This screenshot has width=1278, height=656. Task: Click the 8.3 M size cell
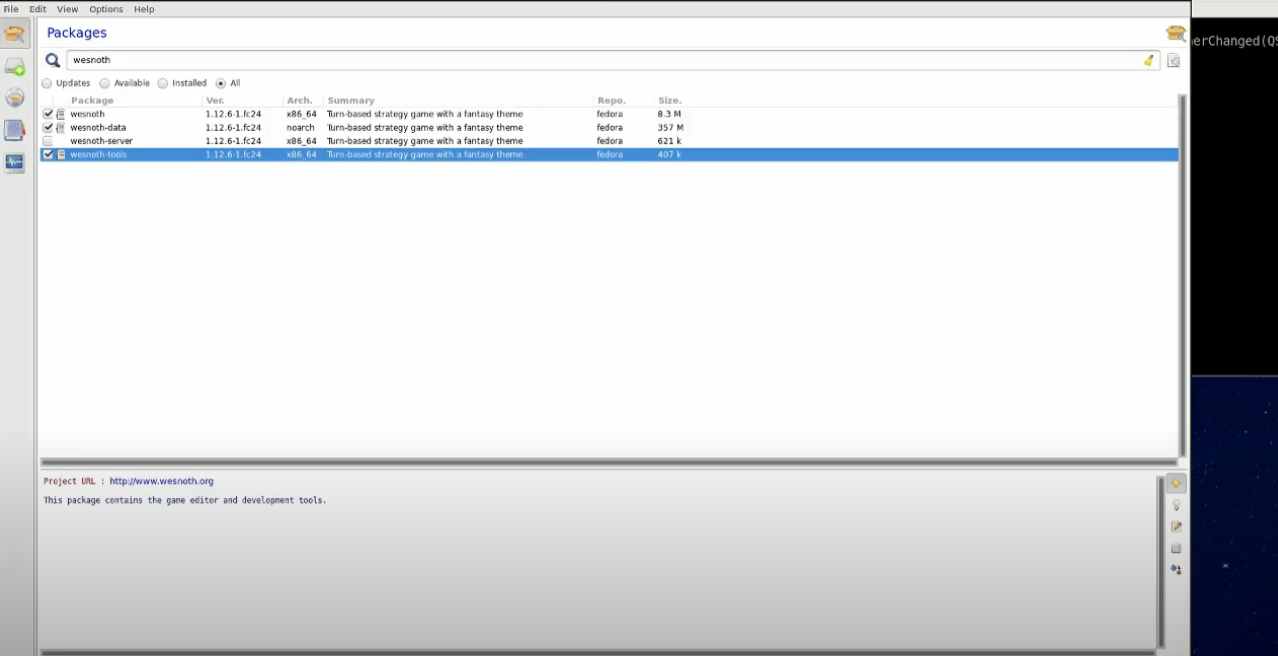(x=670, y=114)
